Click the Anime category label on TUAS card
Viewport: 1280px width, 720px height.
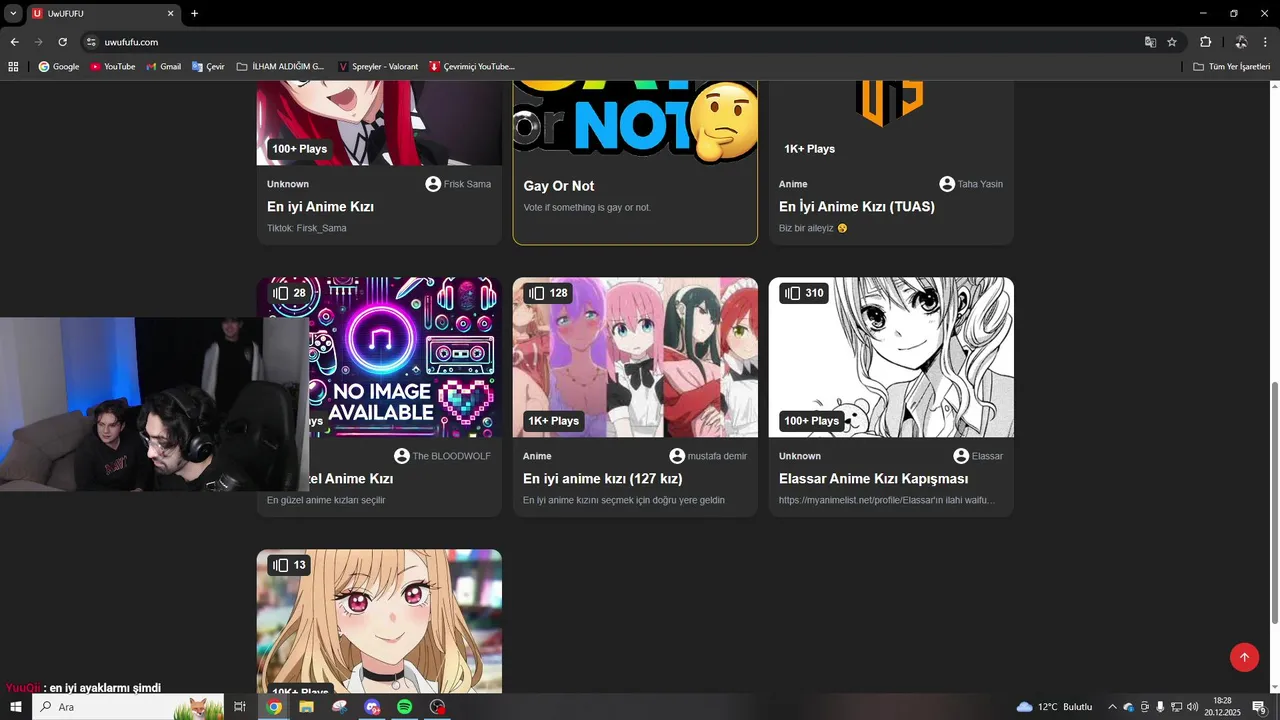[x=793, y=184]
